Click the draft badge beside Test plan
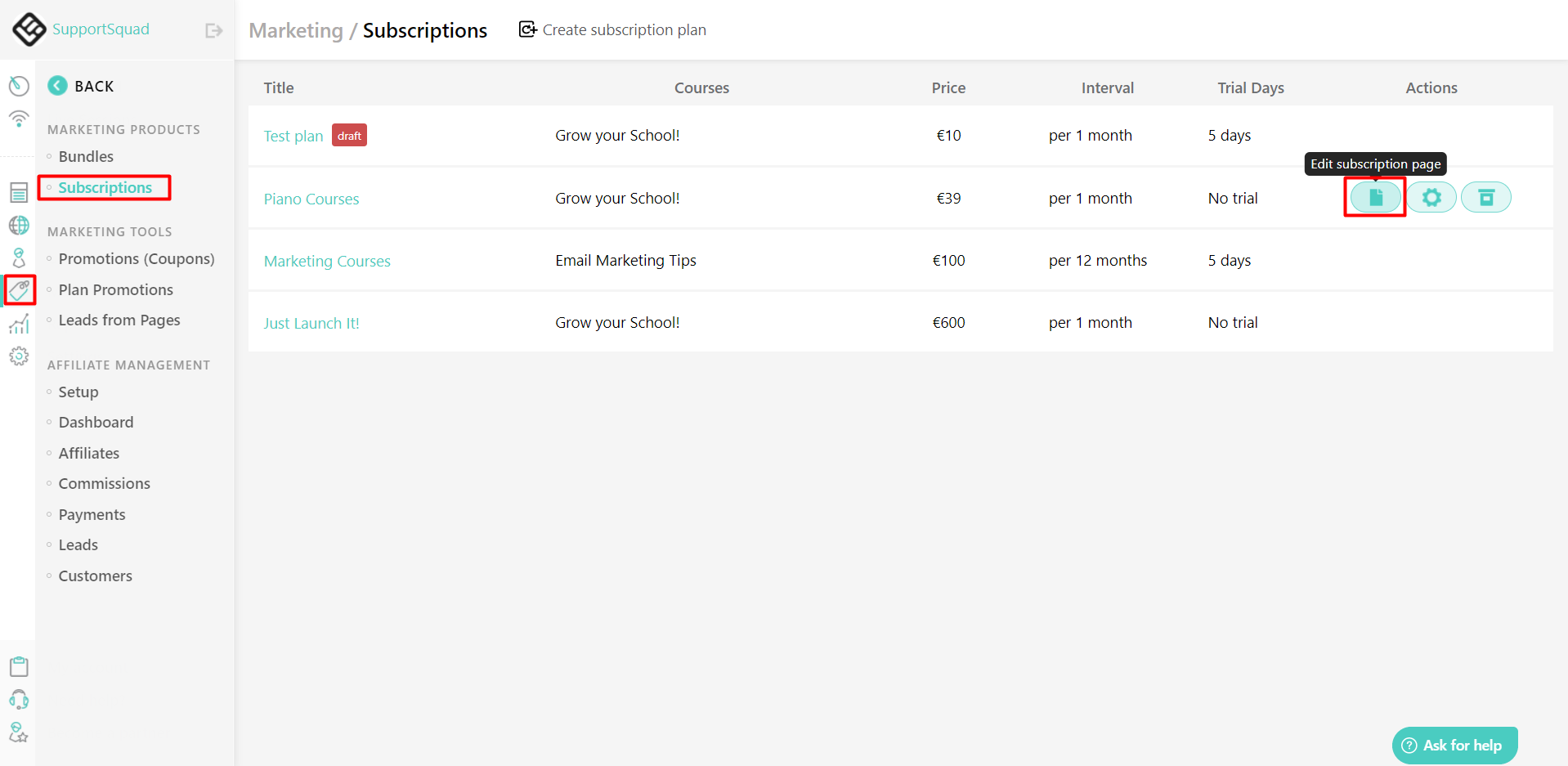 349,135
